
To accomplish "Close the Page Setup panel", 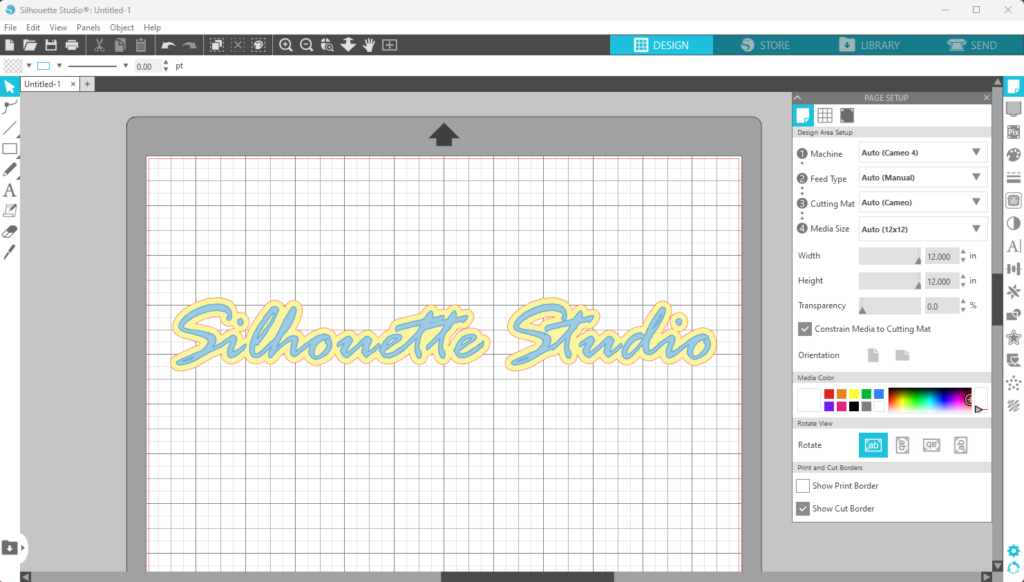I will (x=986, y=98).
